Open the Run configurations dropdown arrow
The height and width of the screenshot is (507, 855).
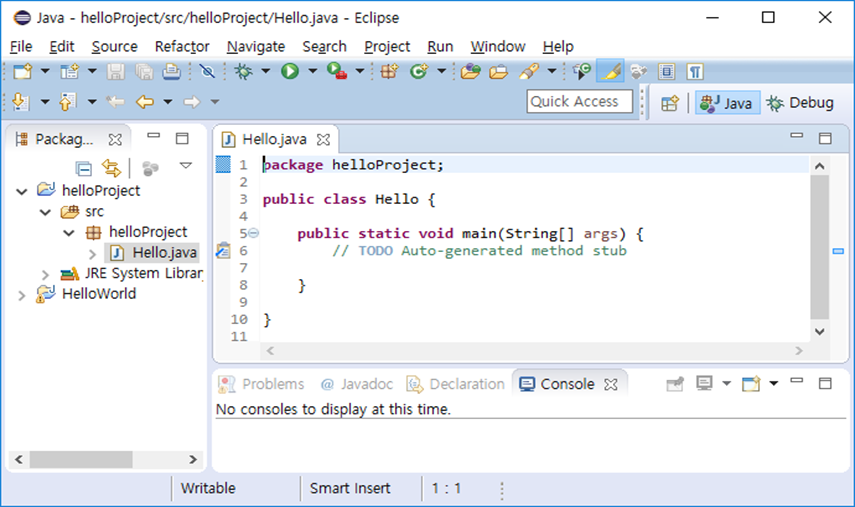(312, 71)
